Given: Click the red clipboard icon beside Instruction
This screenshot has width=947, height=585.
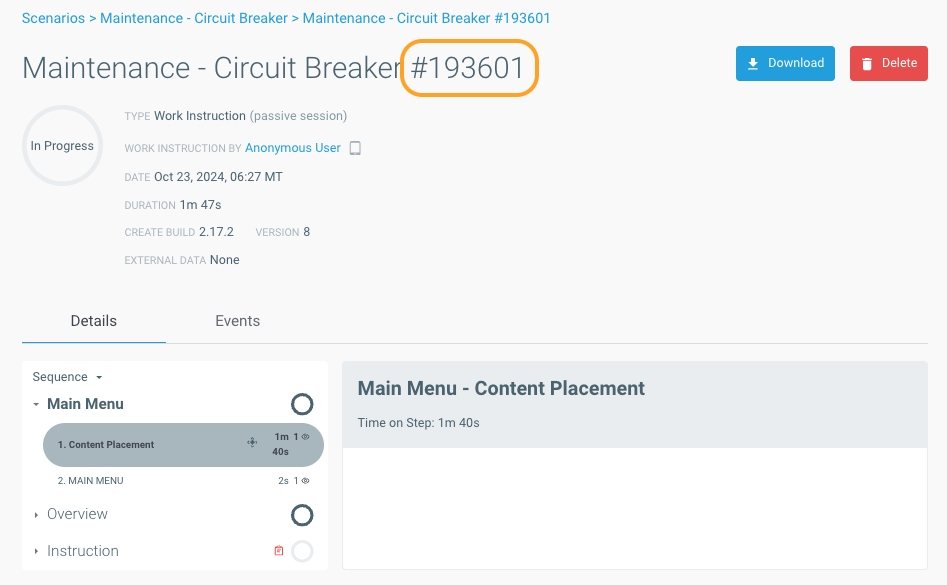Looking at the screenshot, I should [x=278, y=550].
